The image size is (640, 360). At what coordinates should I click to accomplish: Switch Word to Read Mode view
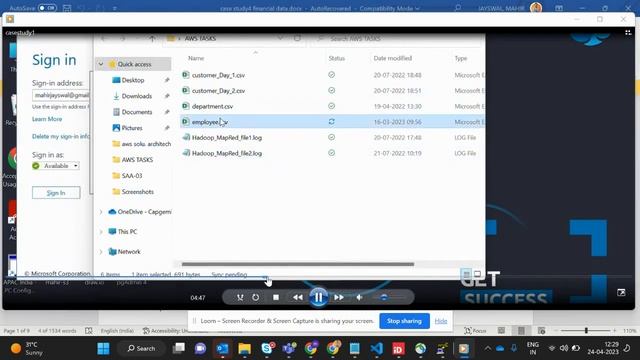click(501, 331)
